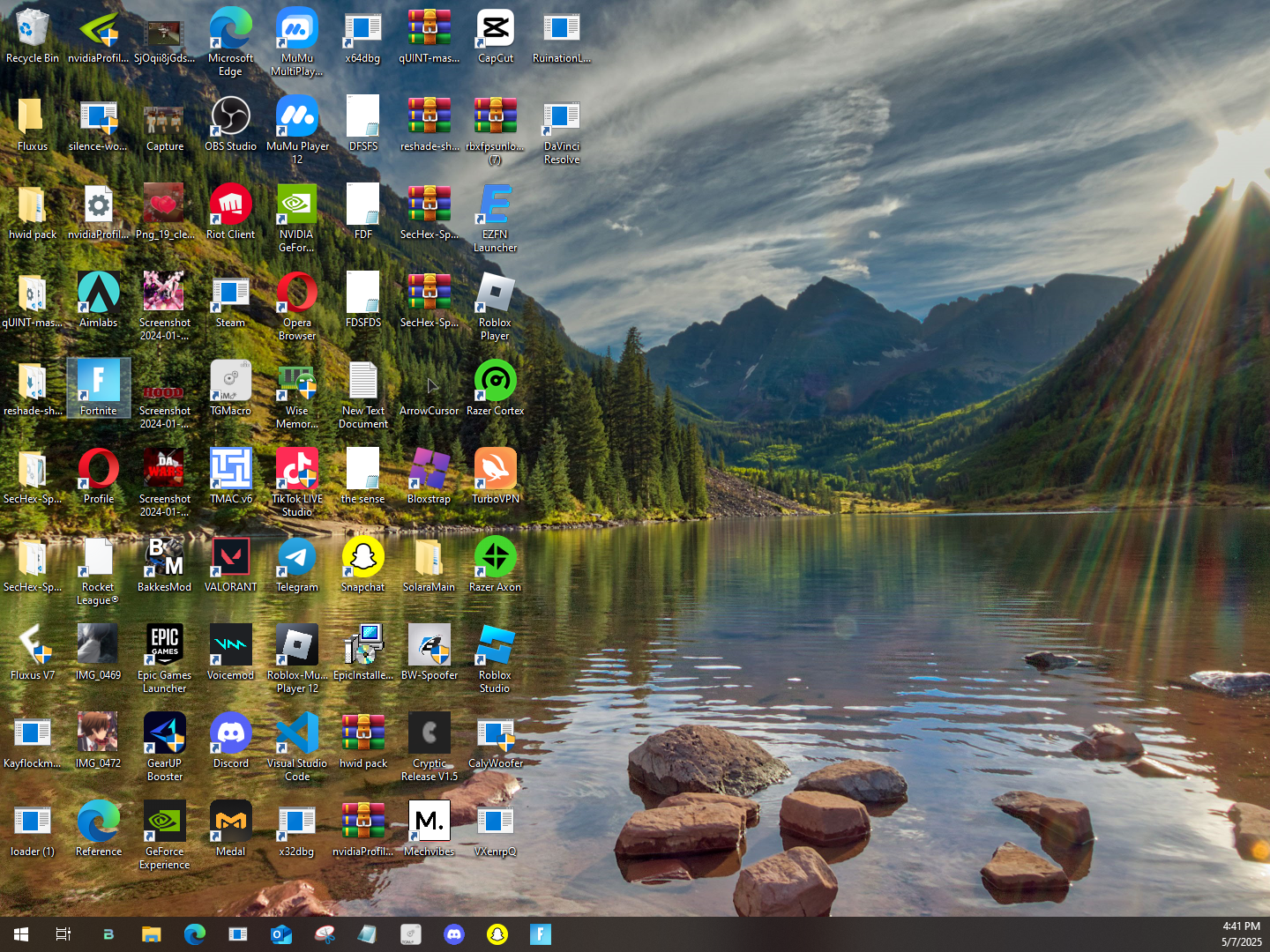
Task: Select the Cryptic Release V1.5 icon
Action: click(x=430, y=747)
